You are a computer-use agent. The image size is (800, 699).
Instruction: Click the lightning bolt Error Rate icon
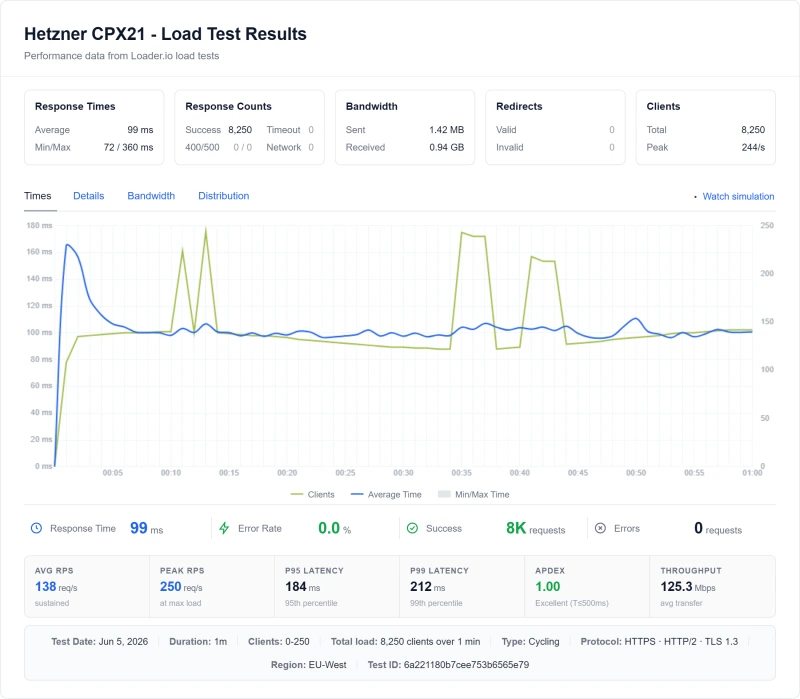pyautogui.click(x=224, y=528)
